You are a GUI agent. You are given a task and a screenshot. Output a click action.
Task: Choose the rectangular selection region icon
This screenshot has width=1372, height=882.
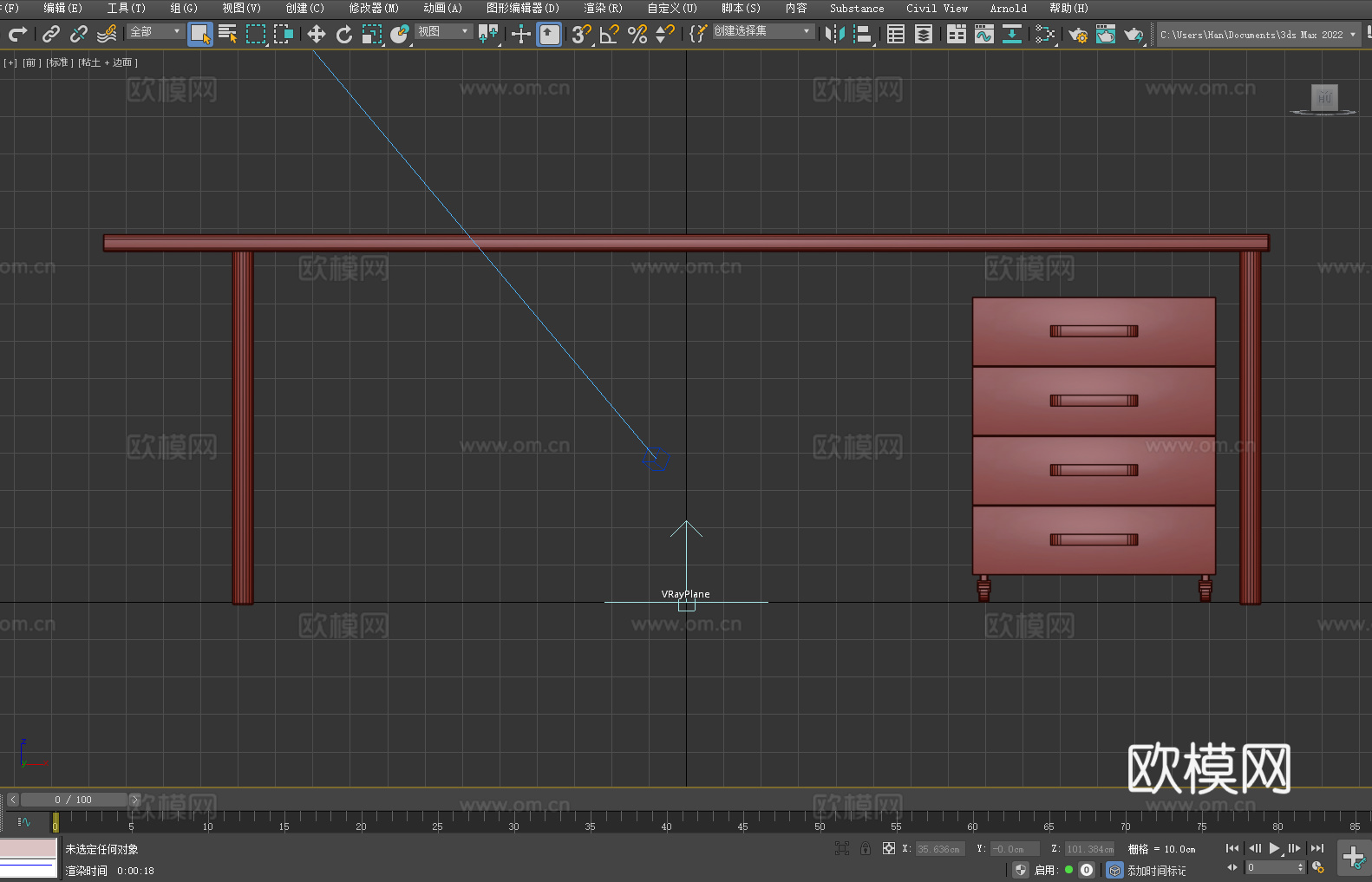pos(256,34)
